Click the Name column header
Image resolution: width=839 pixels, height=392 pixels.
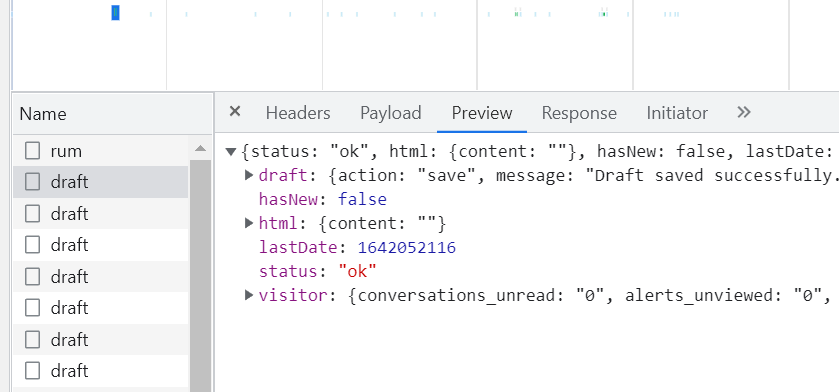click(112, 114)
